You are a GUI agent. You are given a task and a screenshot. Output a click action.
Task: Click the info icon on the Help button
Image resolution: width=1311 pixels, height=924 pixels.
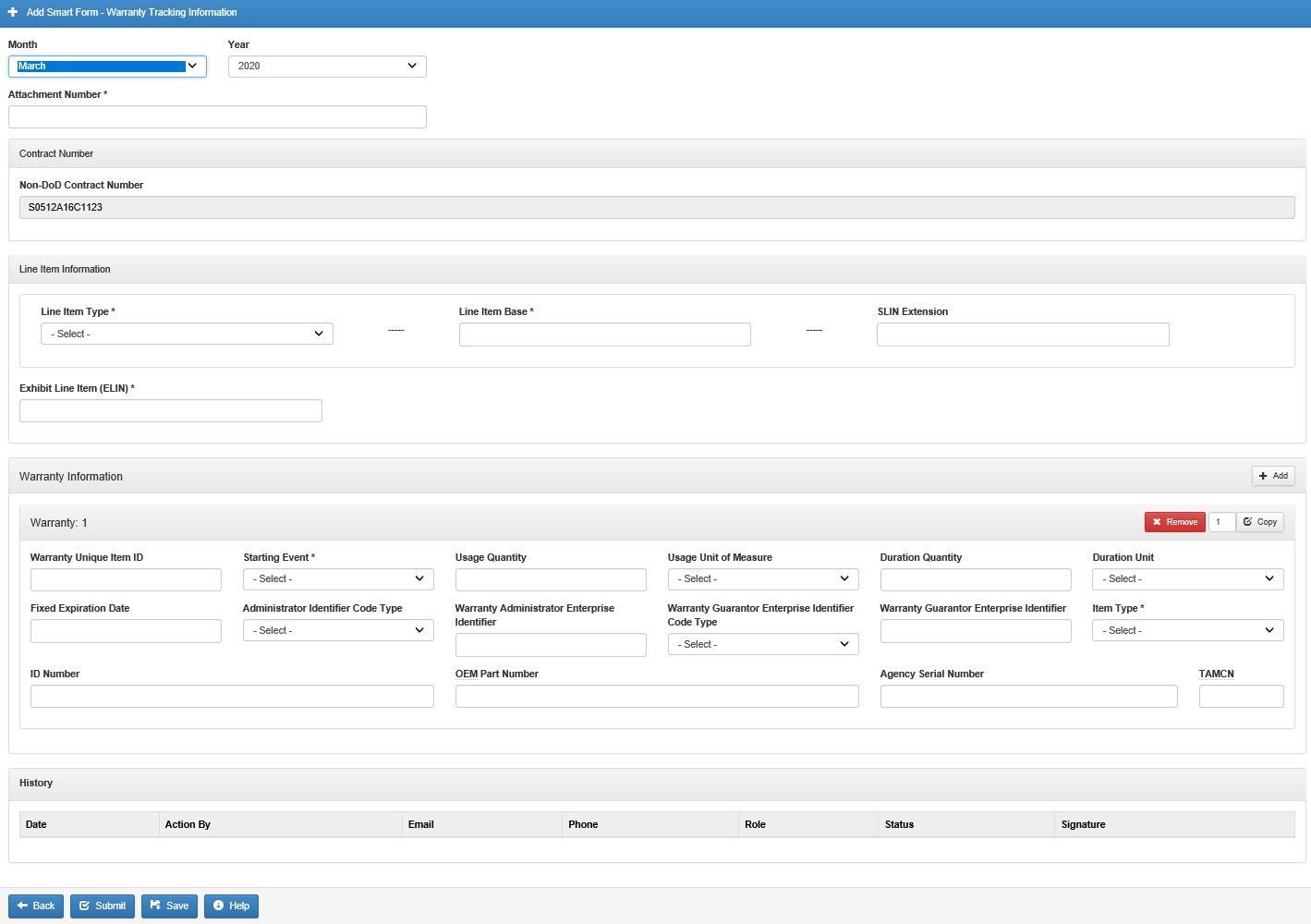[218, 906]
